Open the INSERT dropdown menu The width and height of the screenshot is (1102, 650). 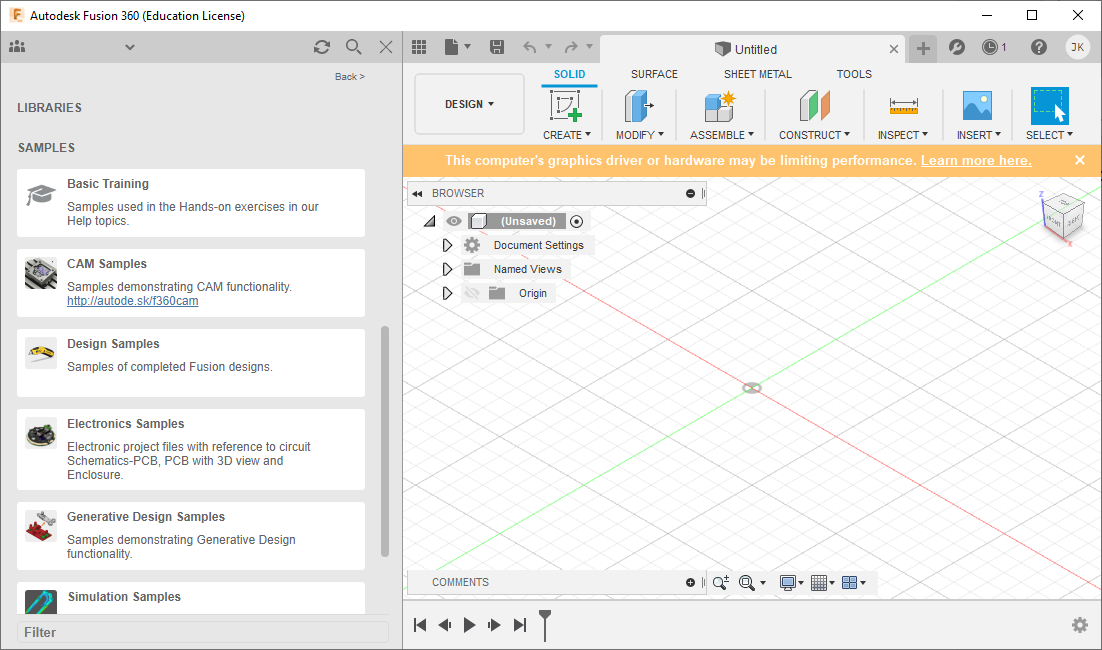click(x=978, y=135)
